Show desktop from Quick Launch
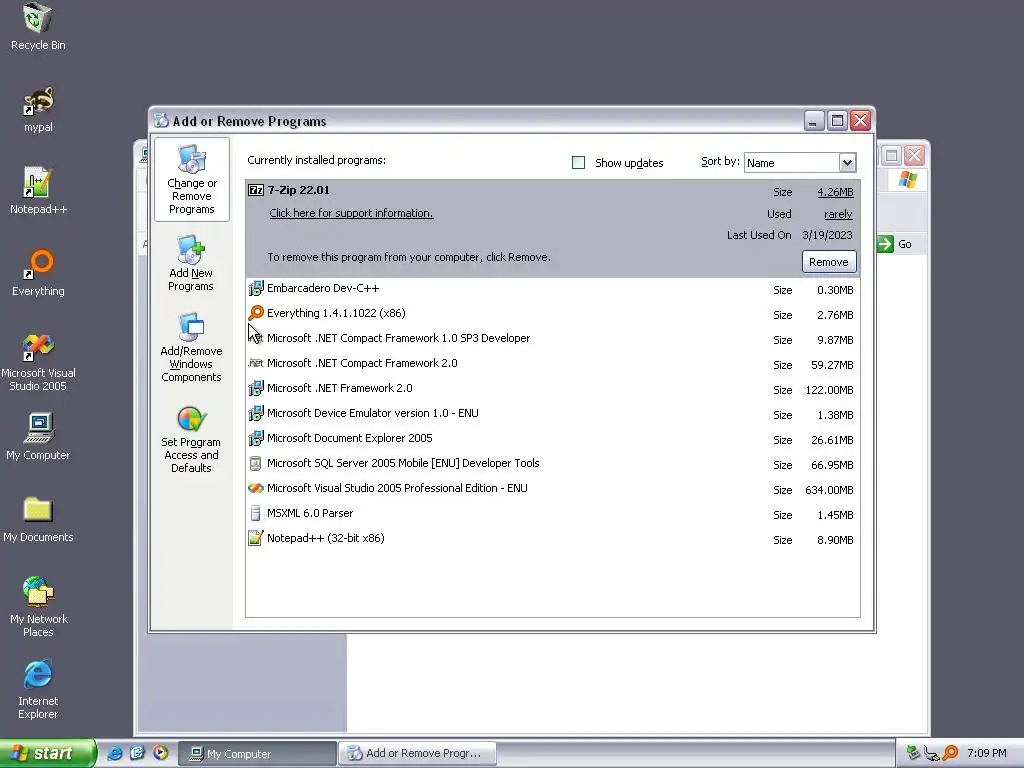The width and height of the screenshot is (1024, 768). 137,753
